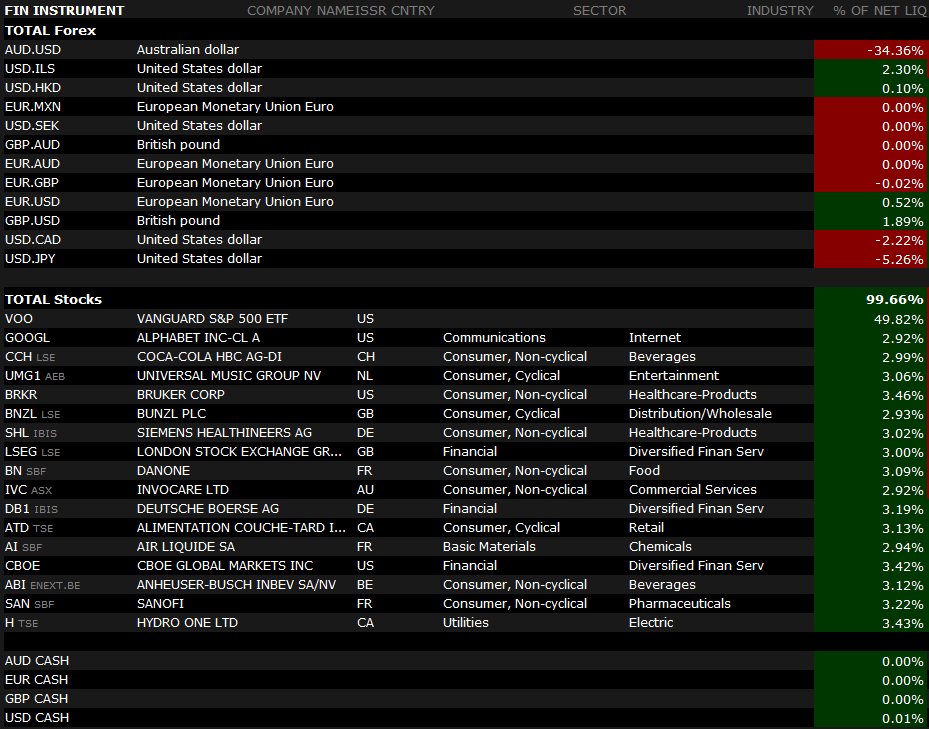Viewport: 929px width, 729px height.
Task: Click the -34.36% value for AUD.USD
Action: coord(895,51)
